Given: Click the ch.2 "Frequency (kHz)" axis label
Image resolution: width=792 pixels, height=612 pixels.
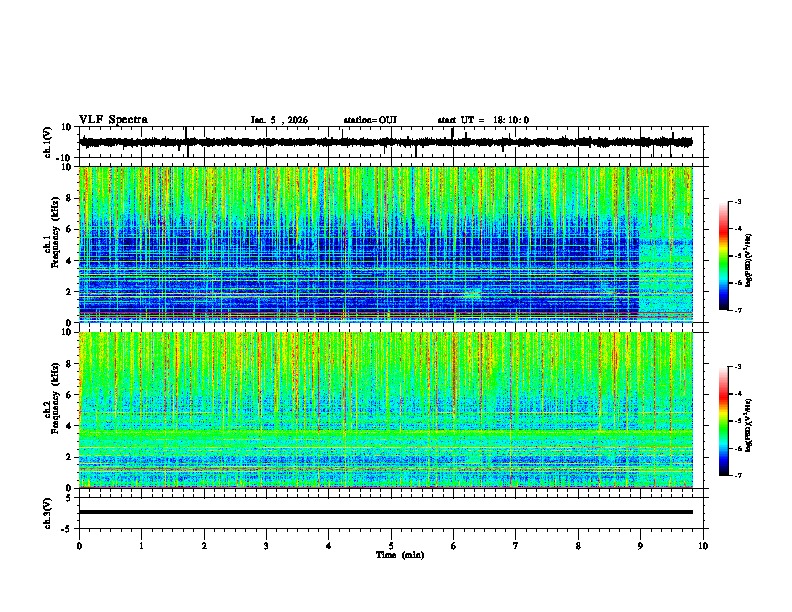Looking at the screenshot, I should (x=55, y=398).
